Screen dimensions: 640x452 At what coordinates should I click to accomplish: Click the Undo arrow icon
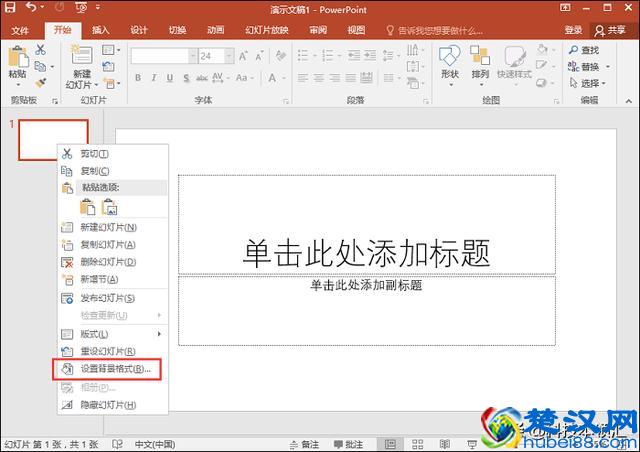(31, 7)
